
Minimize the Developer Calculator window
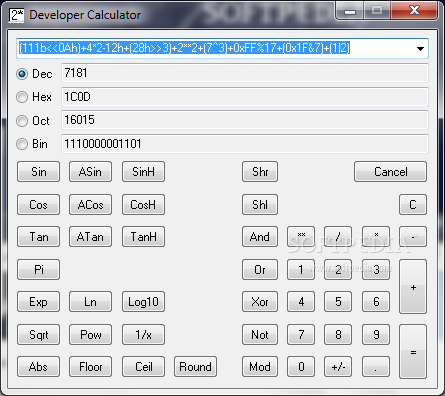(350, 11)
